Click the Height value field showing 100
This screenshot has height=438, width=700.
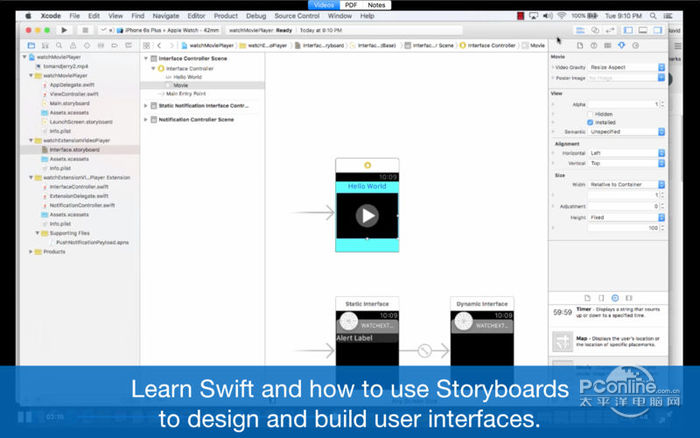point(624,228)
